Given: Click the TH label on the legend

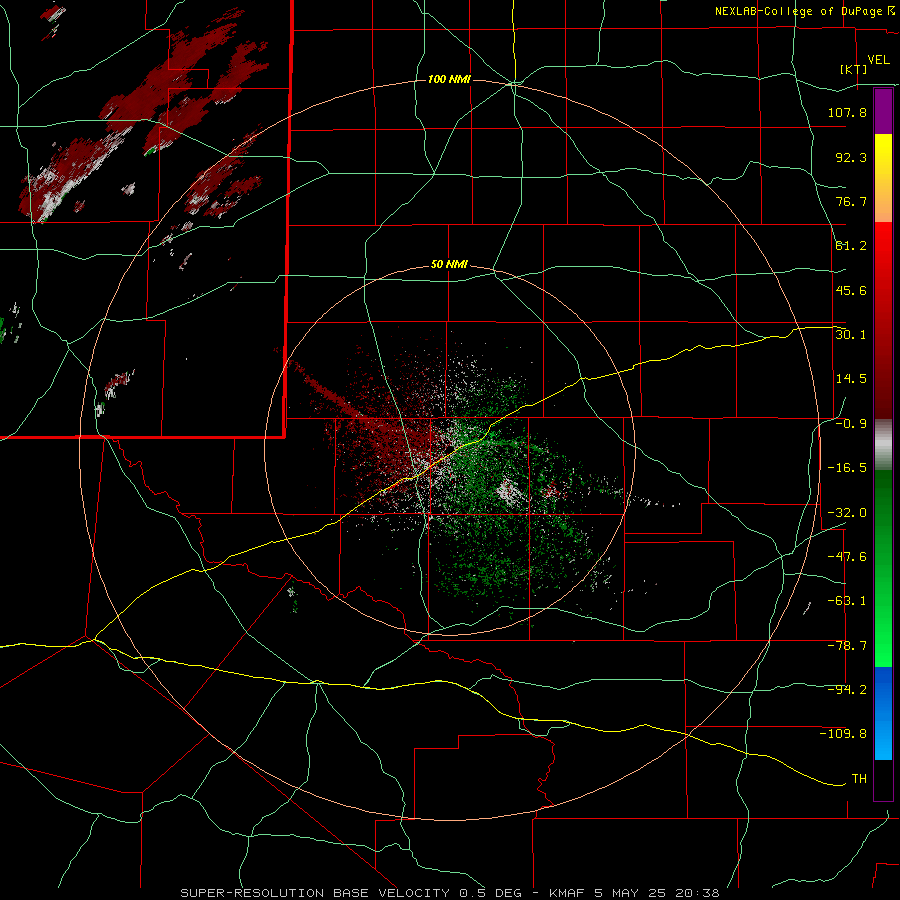Looking at the screenshot, I should (859, 779).
